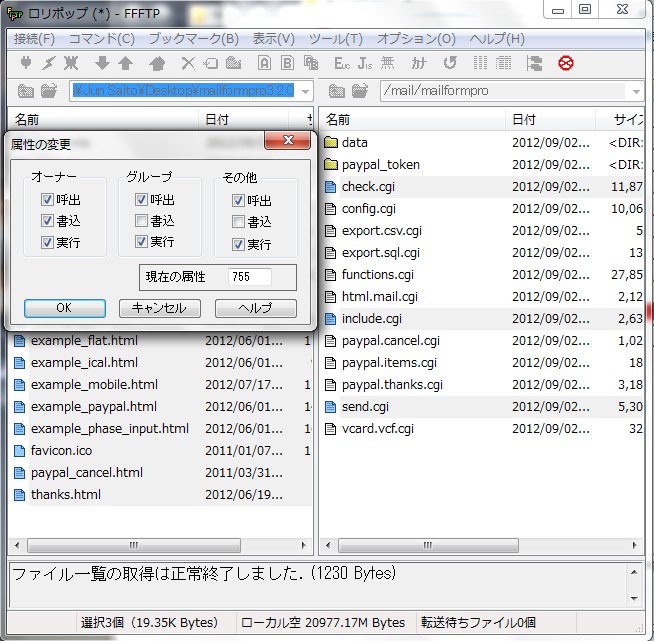The image size is (654, 641).
Task: Click the Make Folder toolbar icon
Action: coord(233,63)
